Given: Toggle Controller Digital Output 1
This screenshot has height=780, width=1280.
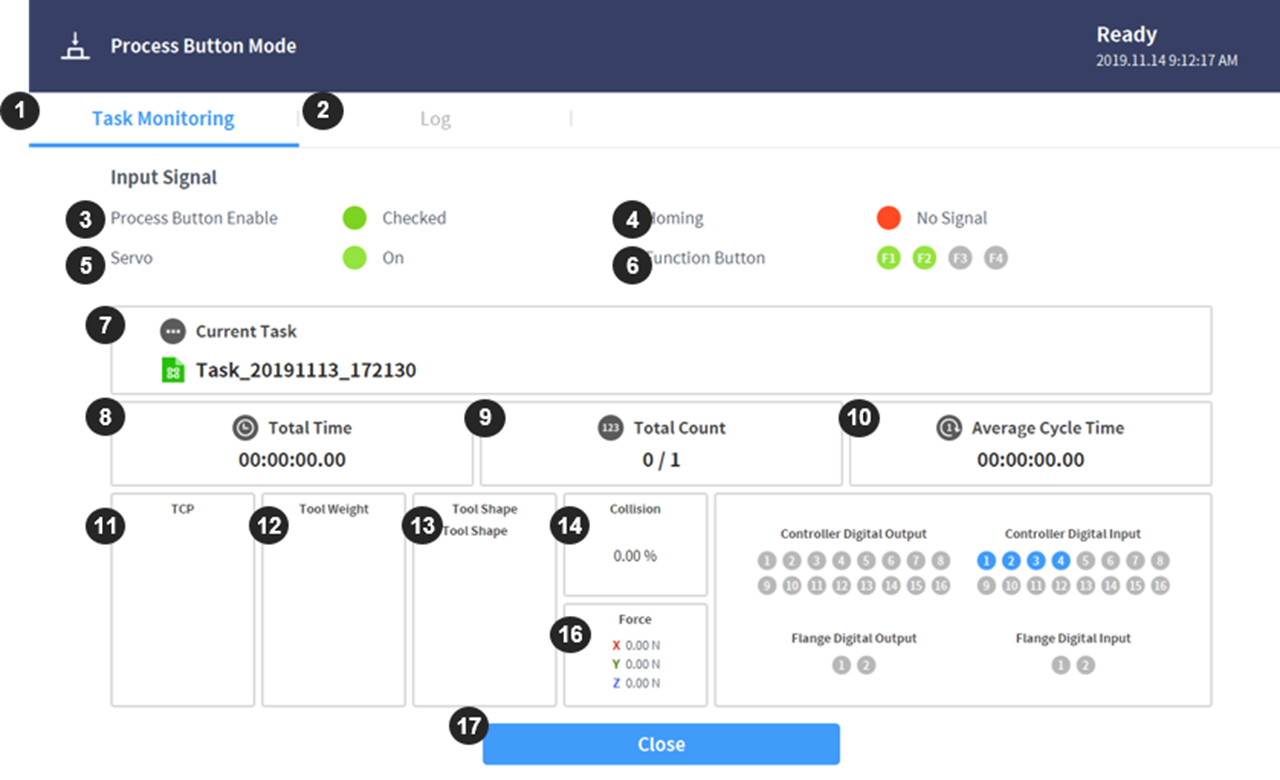Looking at the screenshot, I should [x=767, y=561].
